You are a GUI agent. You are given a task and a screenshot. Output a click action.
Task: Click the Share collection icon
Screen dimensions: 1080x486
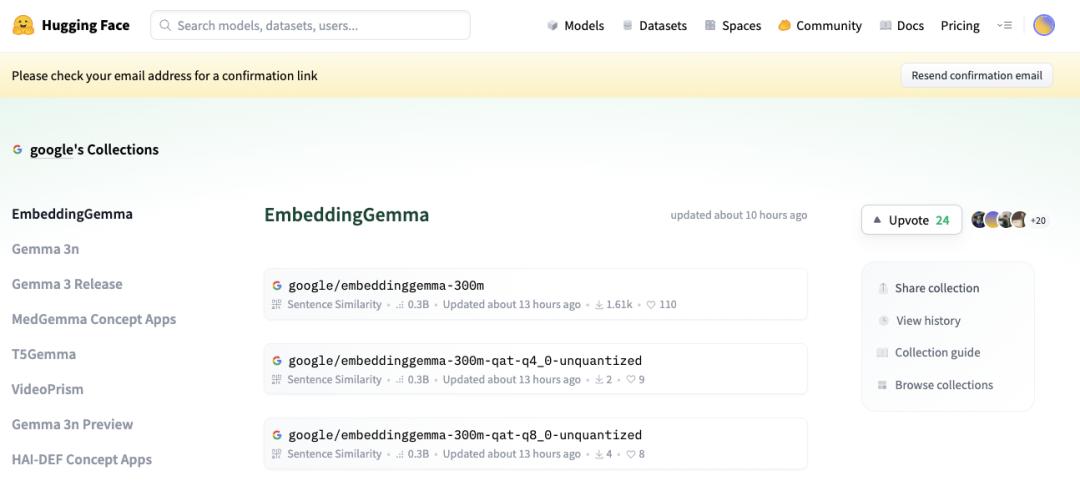click(883, 288)
